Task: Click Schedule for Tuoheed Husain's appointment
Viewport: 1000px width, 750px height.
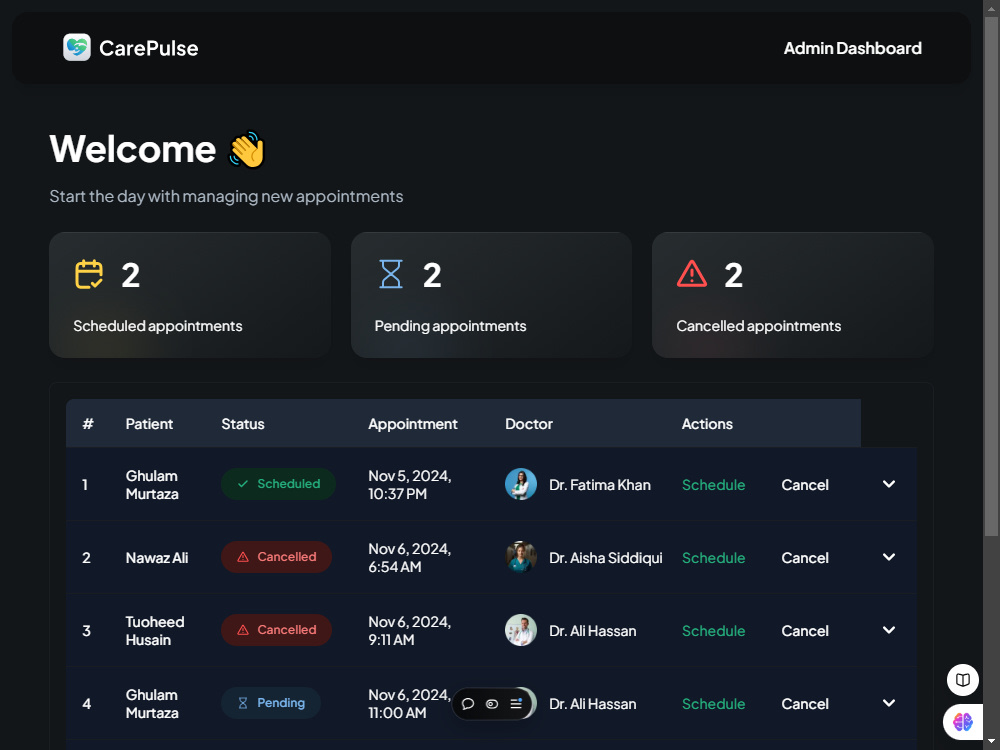Action: pos(714,631)
